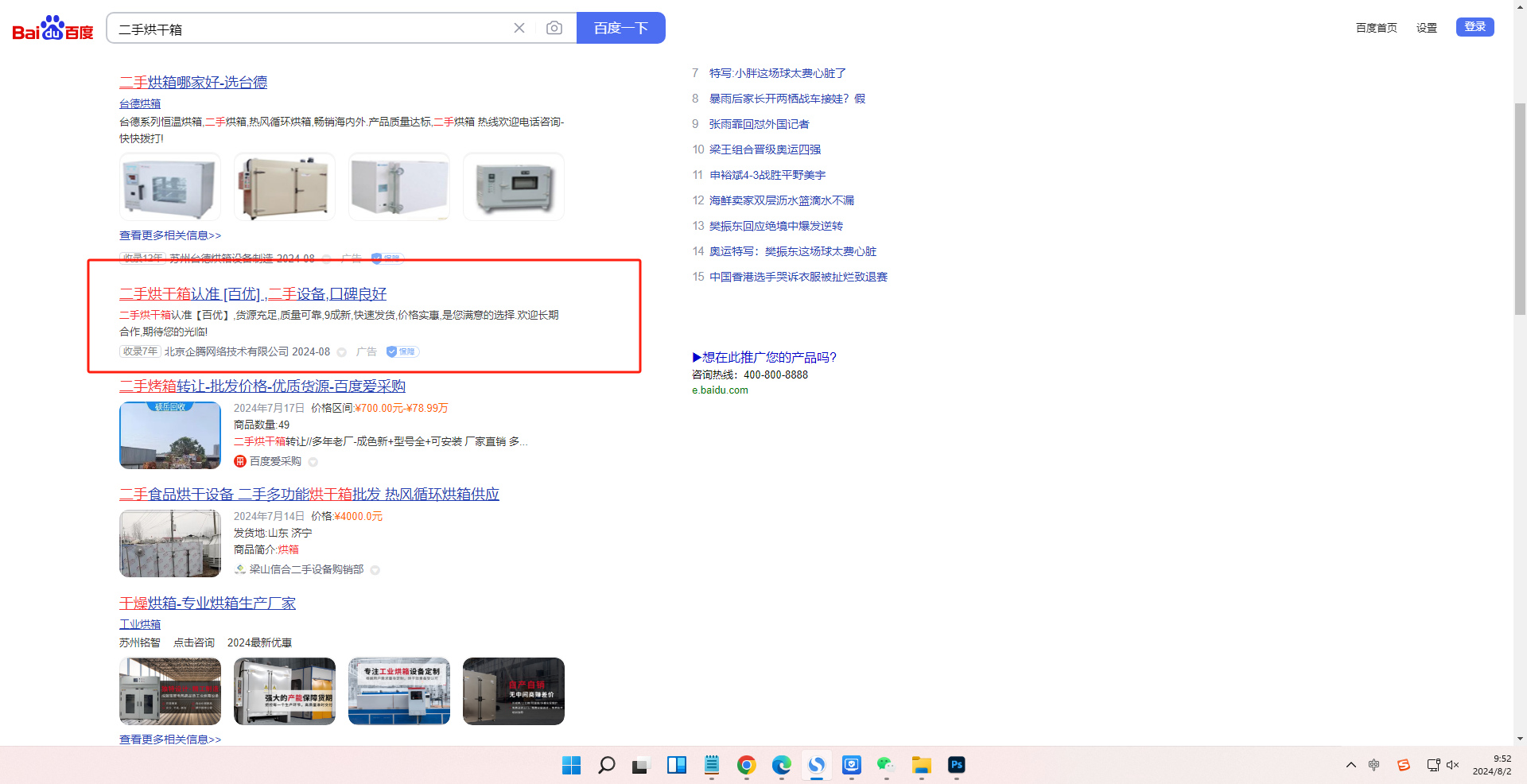Screen dimensions: 1527x784
Task: Open File Explorer from the taskbar
Action: pyautogui.click(x=921, y=765)
